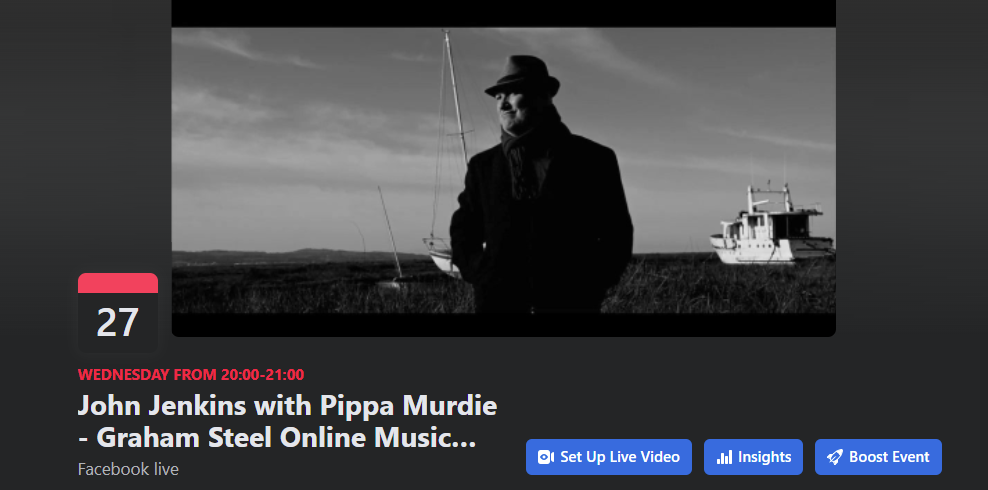Open the Set Up Live Video button
This screenshot has width=988, height=490.
pyautogui.click(x=609, y=457)
